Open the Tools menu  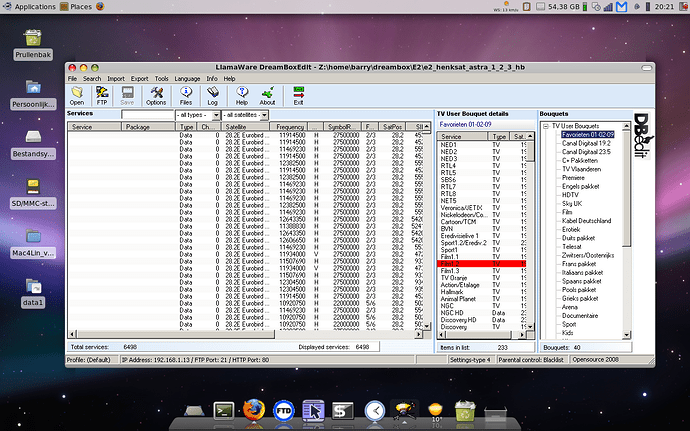pyautogui.click(x=161, y=78)
